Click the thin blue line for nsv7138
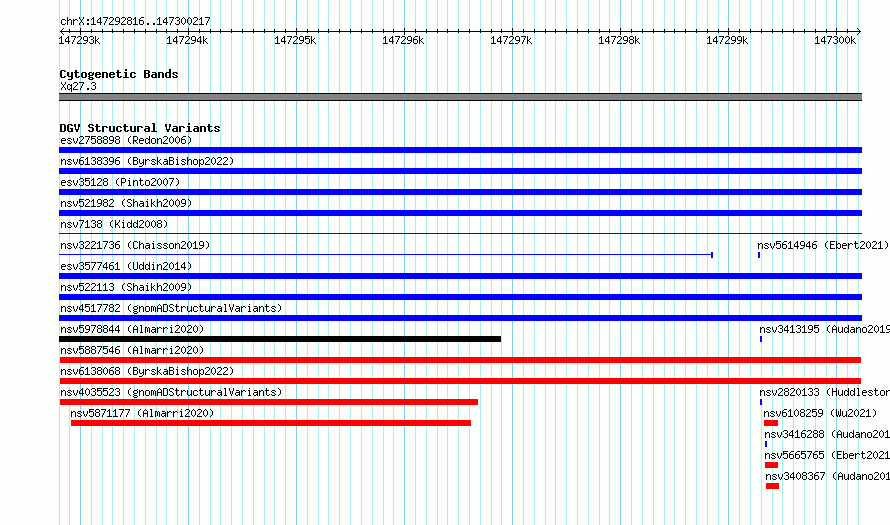Viewport: 890px width, 525px height. tap(460, 233)
